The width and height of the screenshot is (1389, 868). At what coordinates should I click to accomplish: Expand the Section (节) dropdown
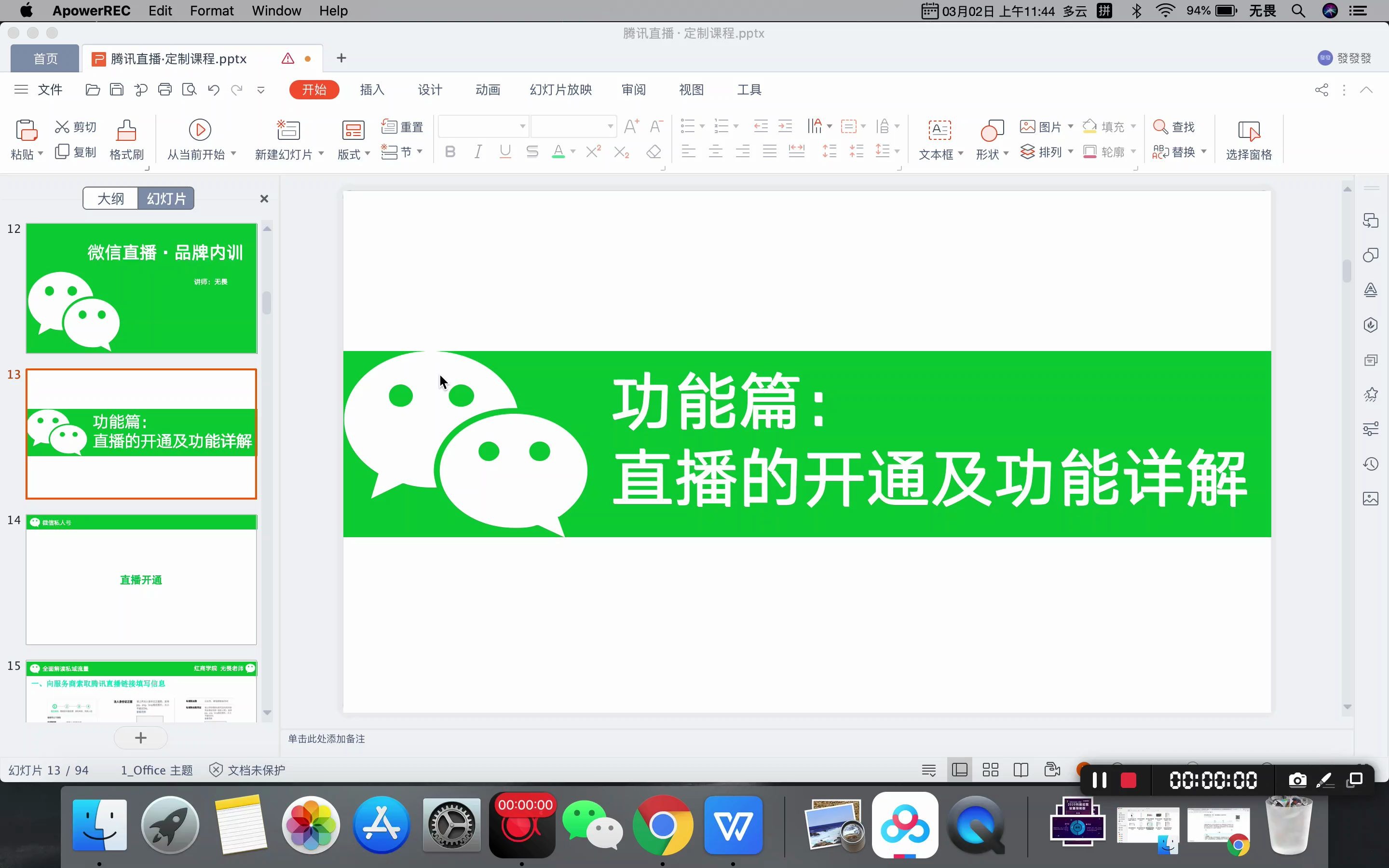(420, 151)
